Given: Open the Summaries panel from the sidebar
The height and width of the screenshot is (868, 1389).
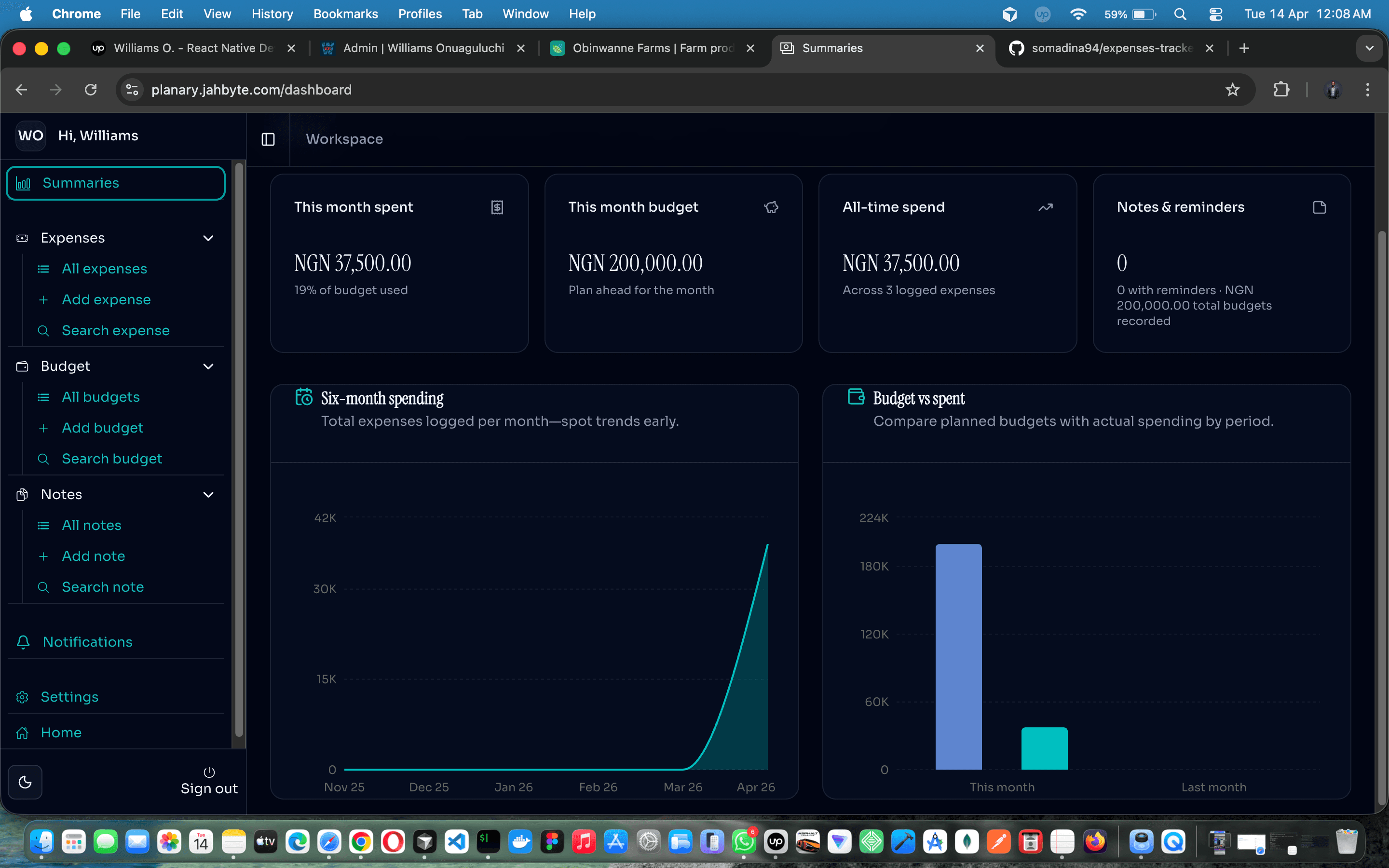Looking at the screenshot, I should 81,183.
